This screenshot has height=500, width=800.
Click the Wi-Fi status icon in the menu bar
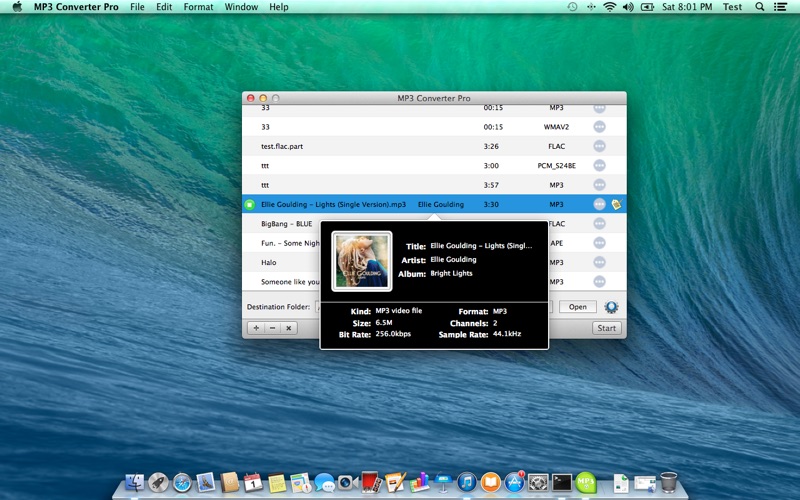(609, 7)
